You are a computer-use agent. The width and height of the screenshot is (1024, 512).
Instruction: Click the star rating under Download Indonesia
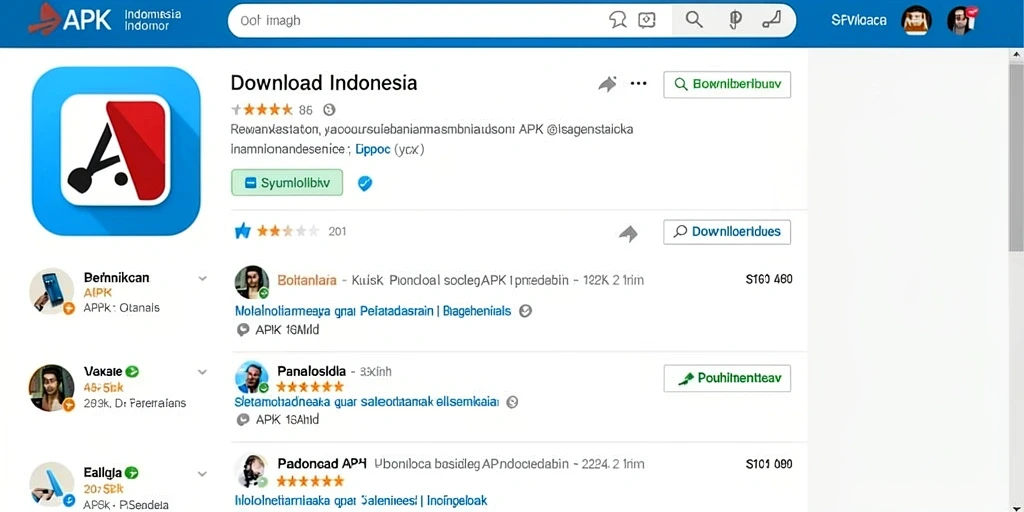pyautogui.click(x=262, y=110)
